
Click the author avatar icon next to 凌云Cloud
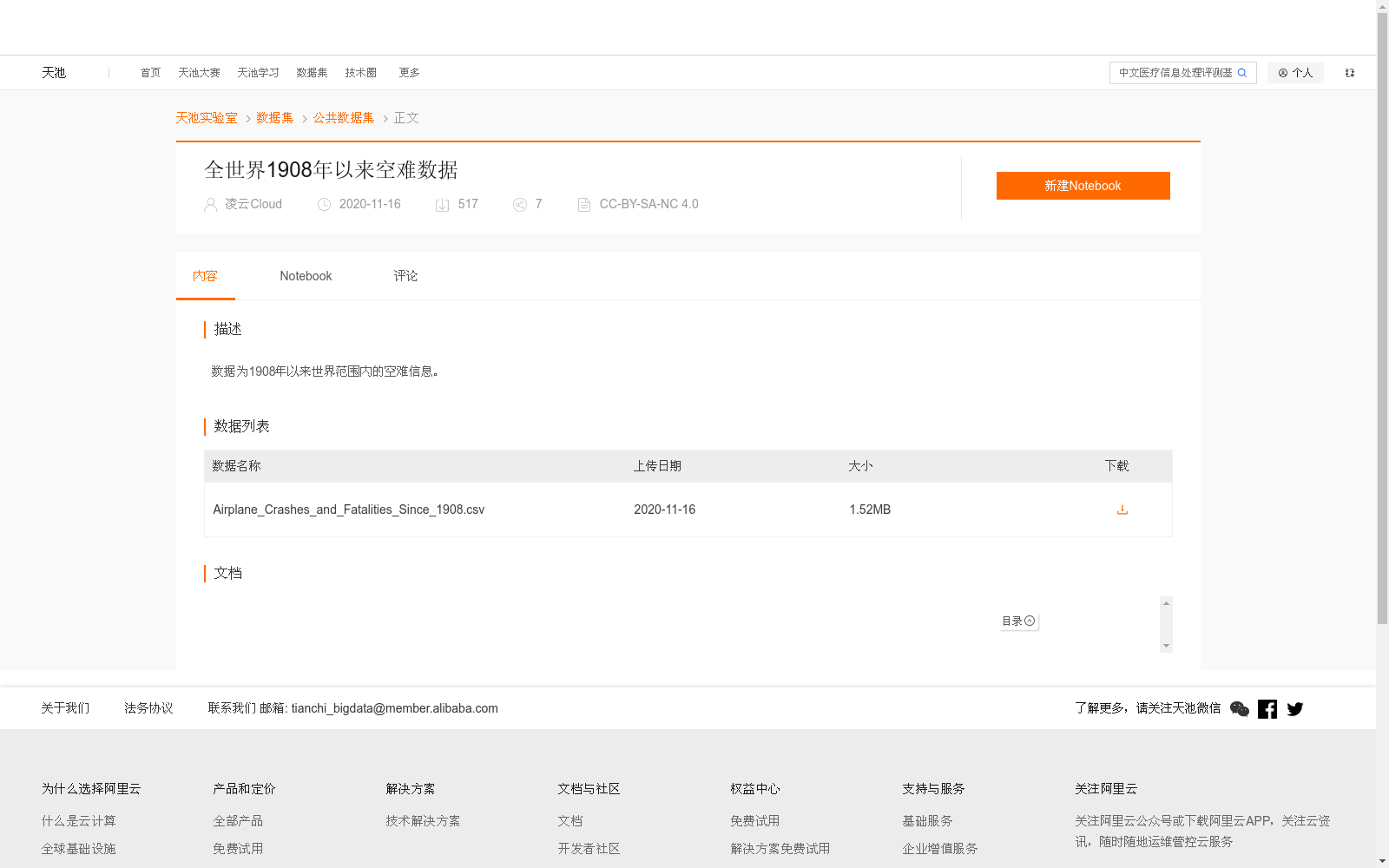(210, 205)
